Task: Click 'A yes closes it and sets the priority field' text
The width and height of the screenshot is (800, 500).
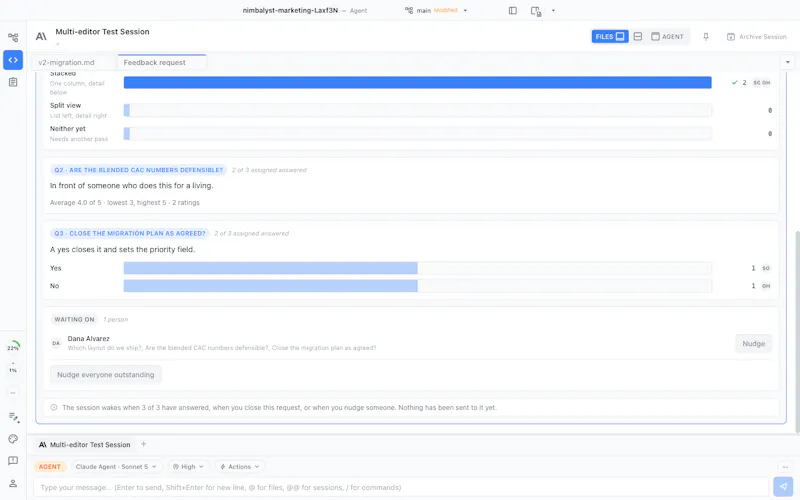Action: [122, 249]
